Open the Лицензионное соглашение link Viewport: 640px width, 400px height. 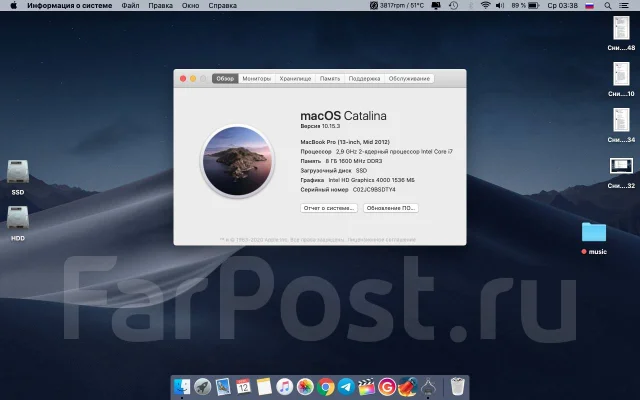[x=382, y=240]
